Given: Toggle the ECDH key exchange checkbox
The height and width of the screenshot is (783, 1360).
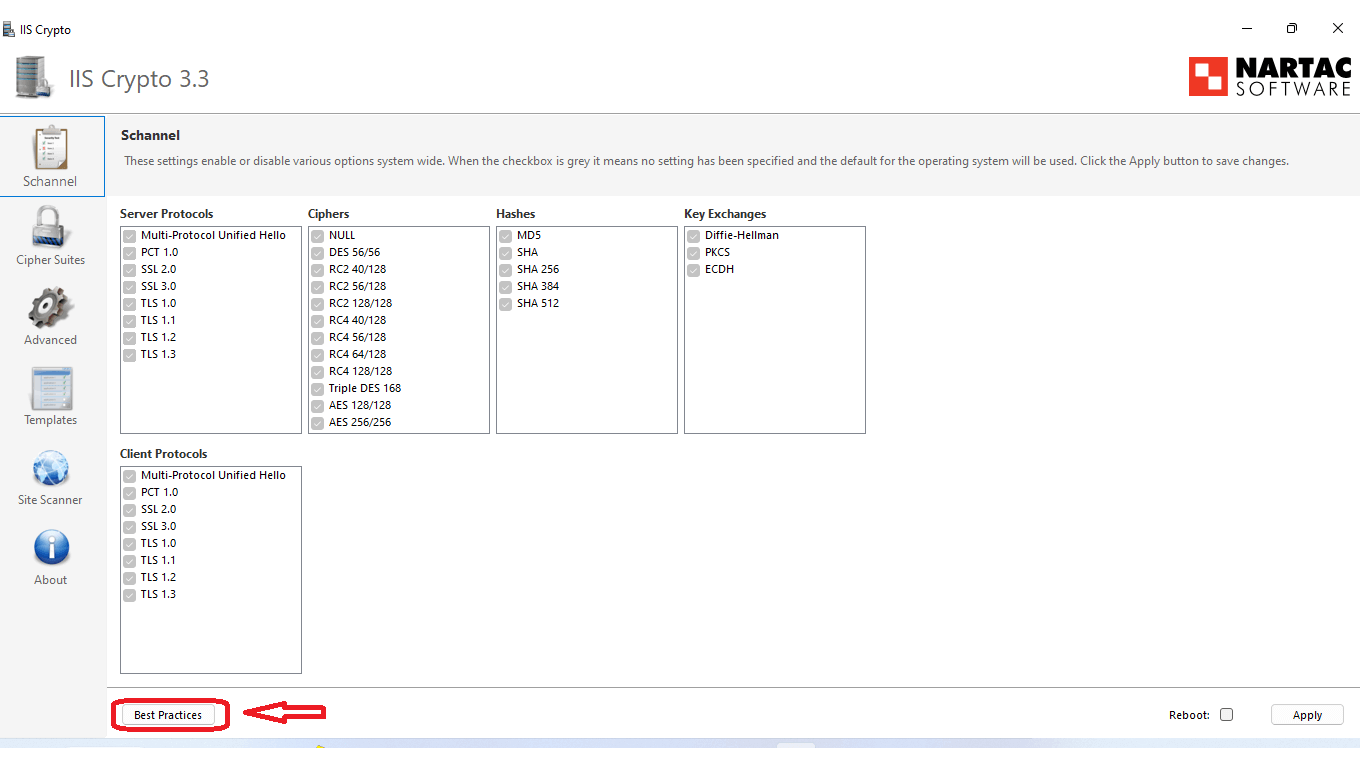Looking at the screenshot, I should (x=693, y=270).
